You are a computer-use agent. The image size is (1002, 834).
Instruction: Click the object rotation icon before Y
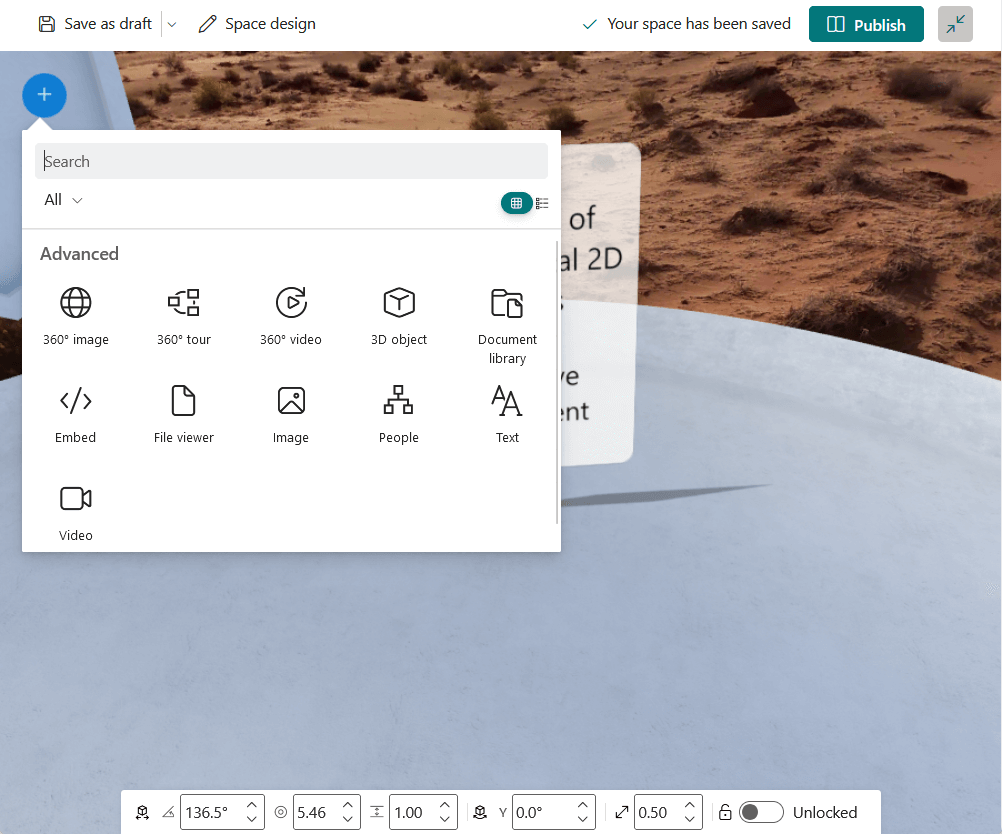click(x=481, y=812)
